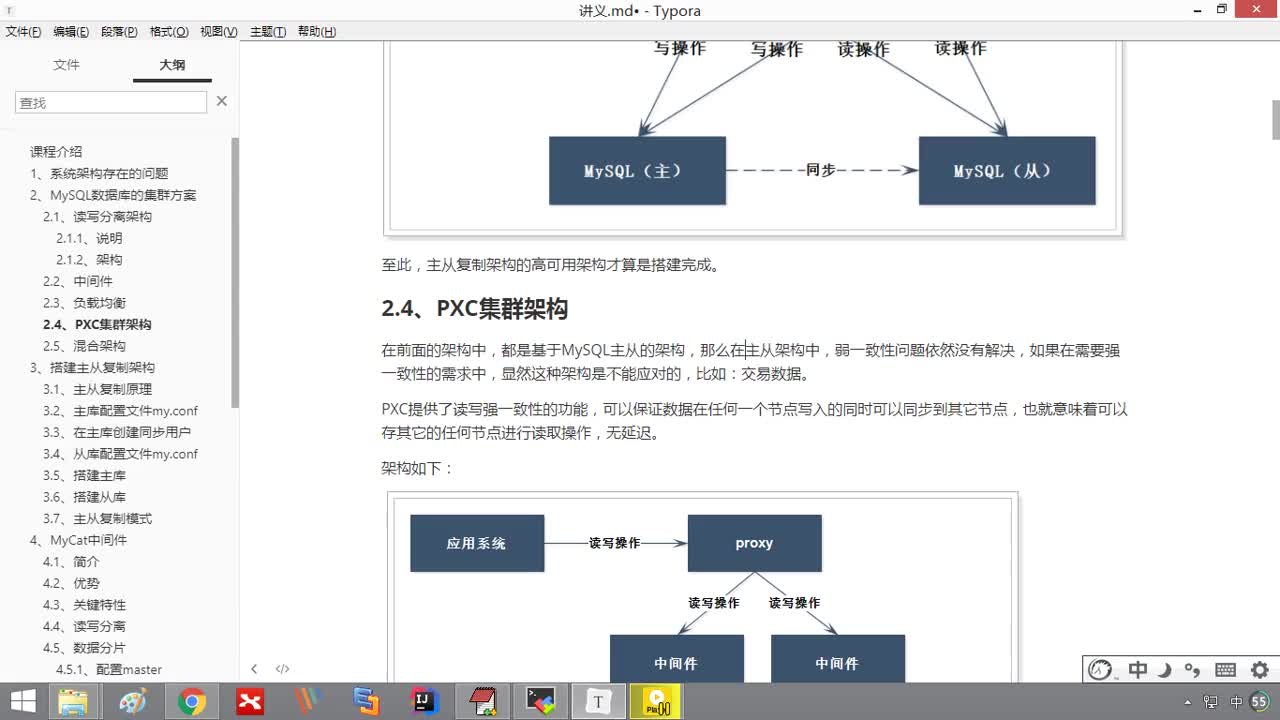Switch to the 文件 sidebar tab
This screenshot has width=1280, height=720.
point(66,65)
